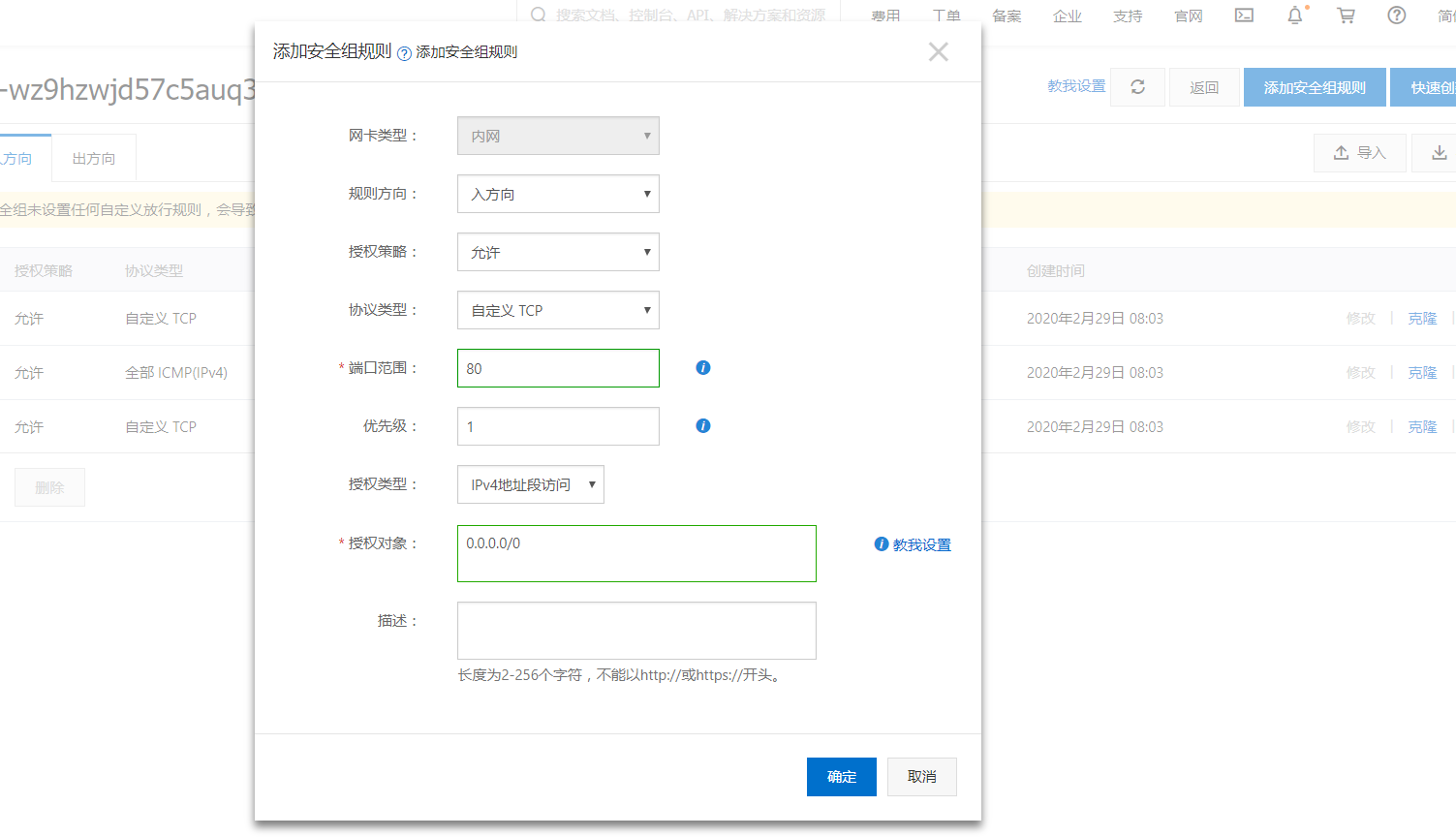Open the 工单 top menu item

pos(946,16)
